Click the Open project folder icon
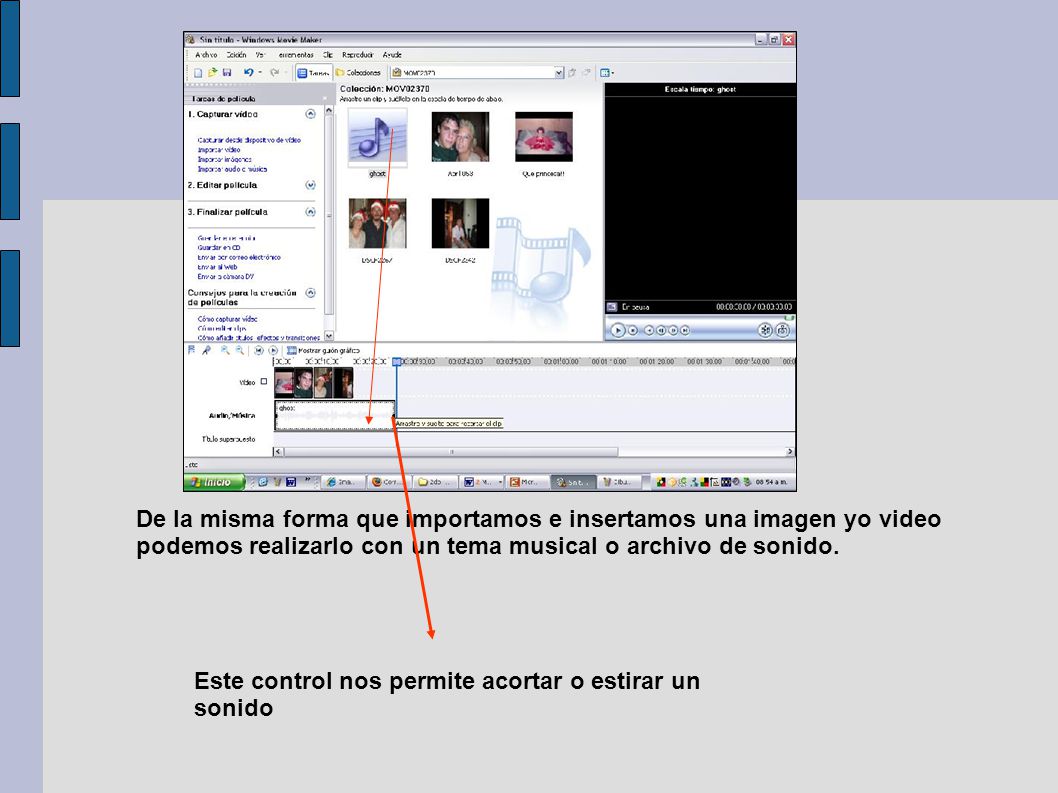The width and height of the screenshot is (1058, 793). click(212, 73)
